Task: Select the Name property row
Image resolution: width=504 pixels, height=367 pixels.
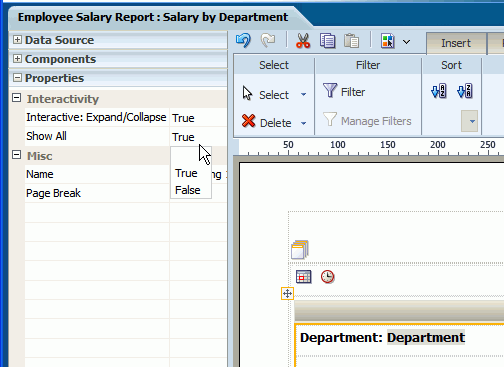Action: (126, 174)
